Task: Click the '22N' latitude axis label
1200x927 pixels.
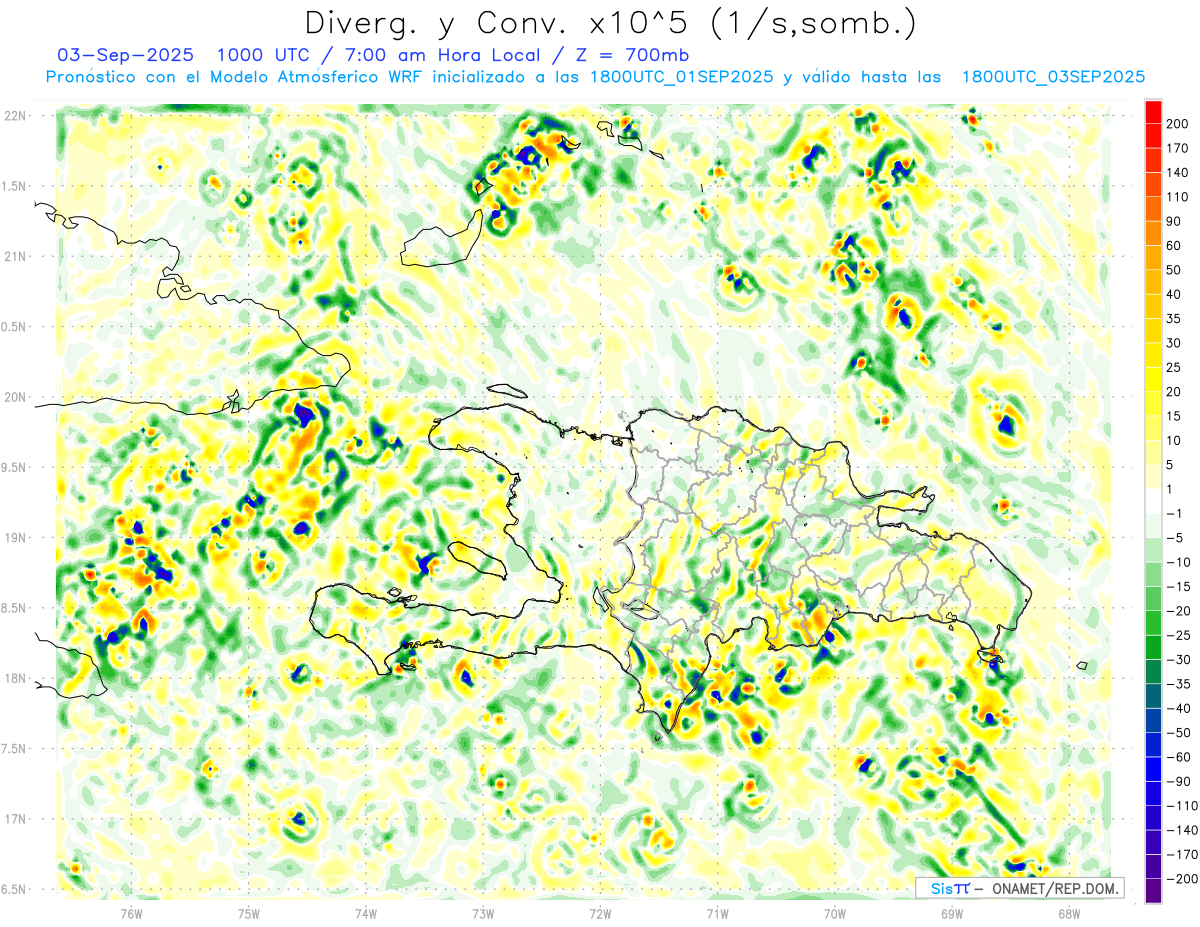Action: [x=15, y=116]
